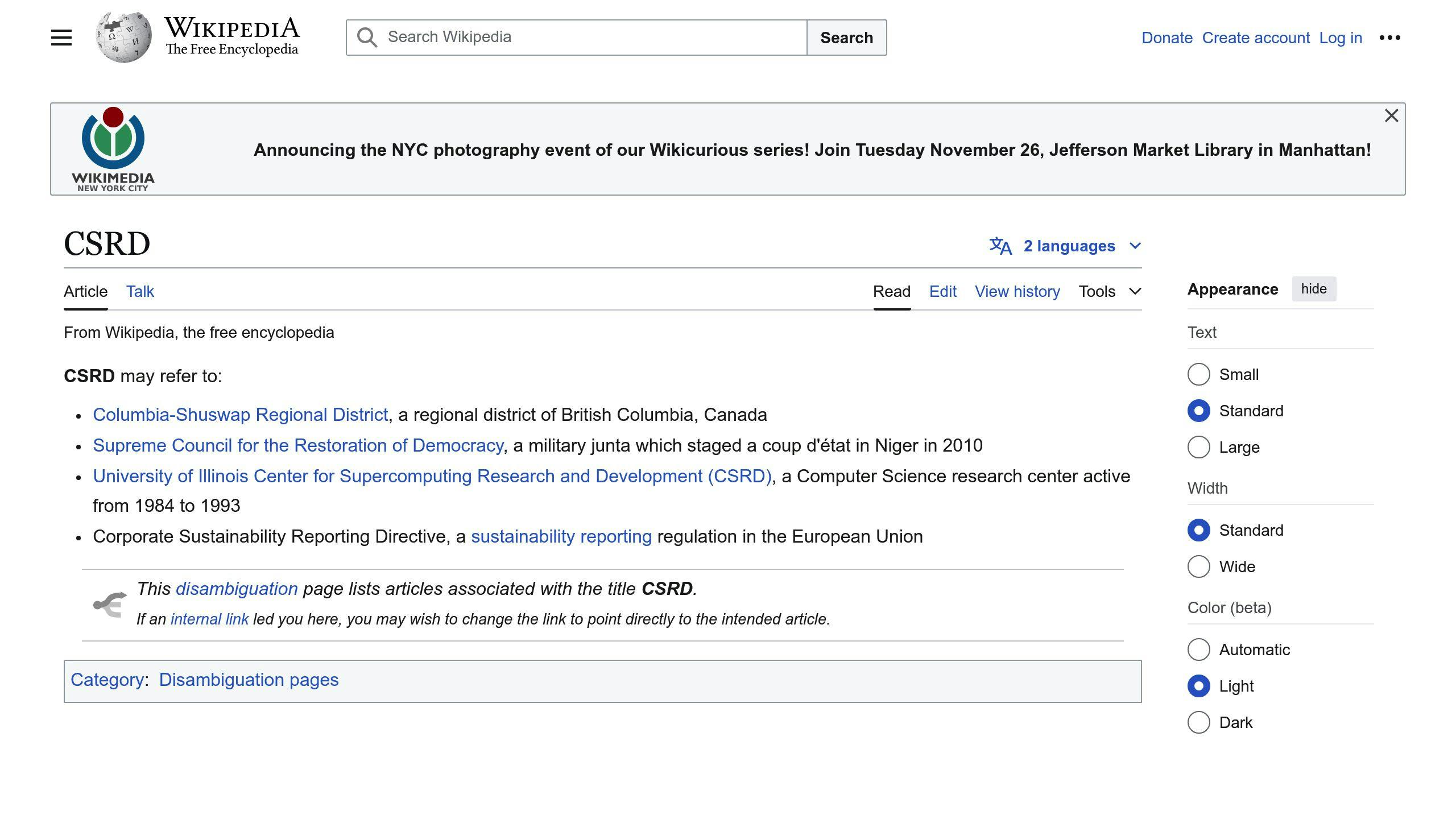The image size is (1456, 819).
Task: Open the disambiguation link
Action: (x=237, y=589)
